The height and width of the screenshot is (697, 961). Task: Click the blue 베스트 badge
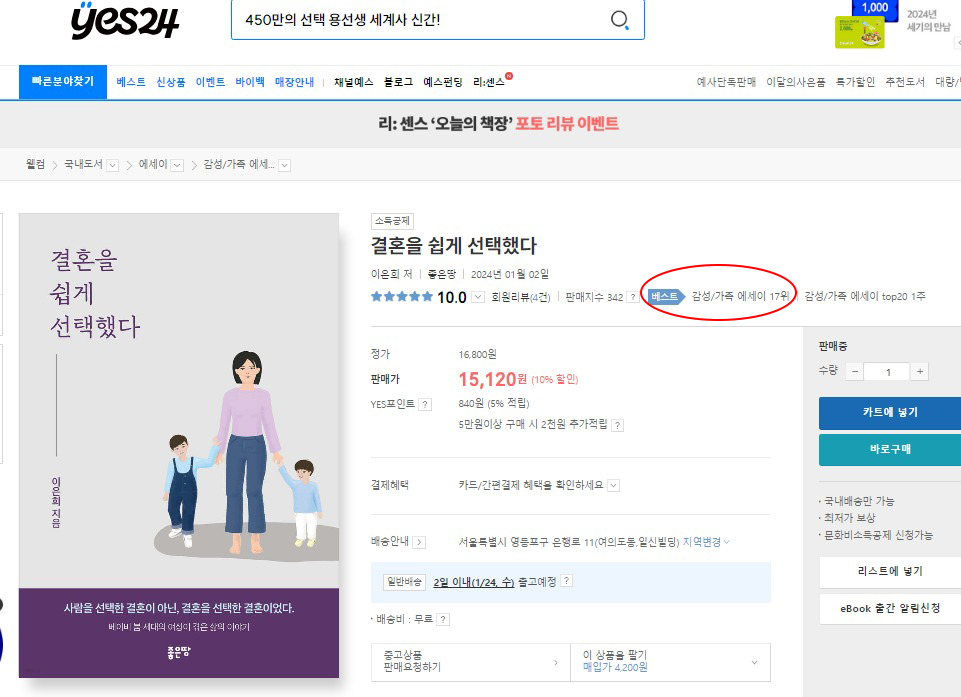[666, 297]
